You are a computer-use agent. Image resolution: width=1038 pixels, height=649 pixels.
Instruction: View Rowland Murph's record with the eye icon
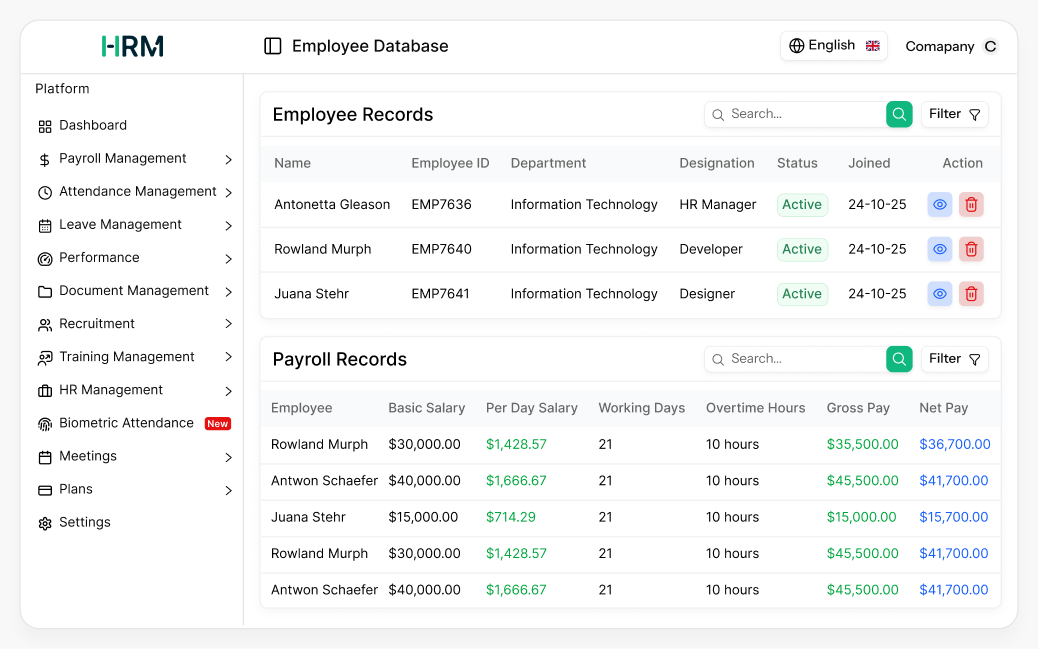pos(939,249)
